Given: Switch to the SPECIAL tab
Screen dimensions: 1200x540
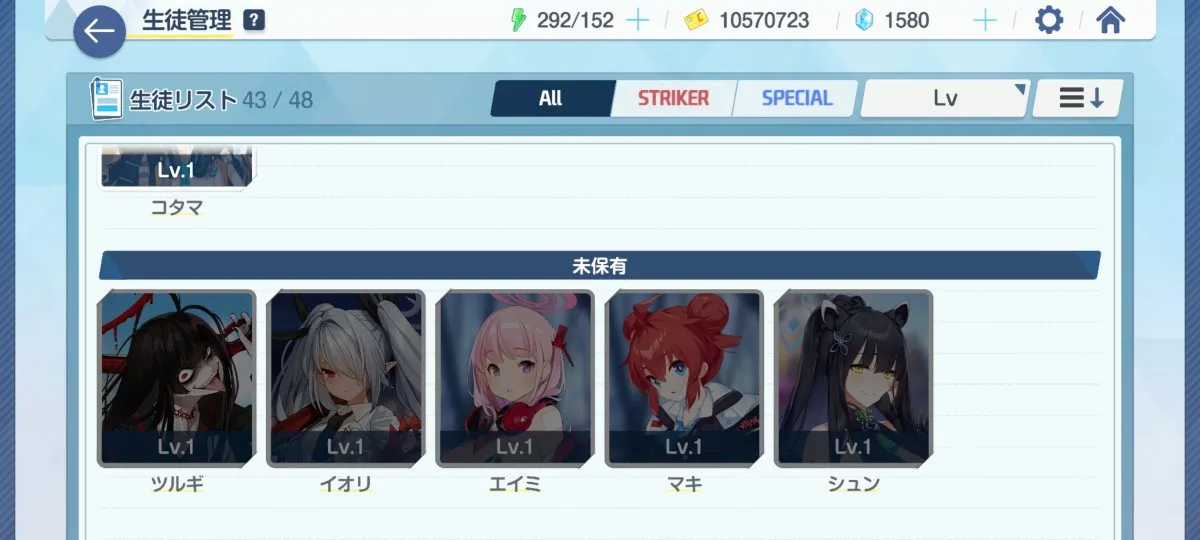Looking at the screenshot, I should (x=796, y=98).
